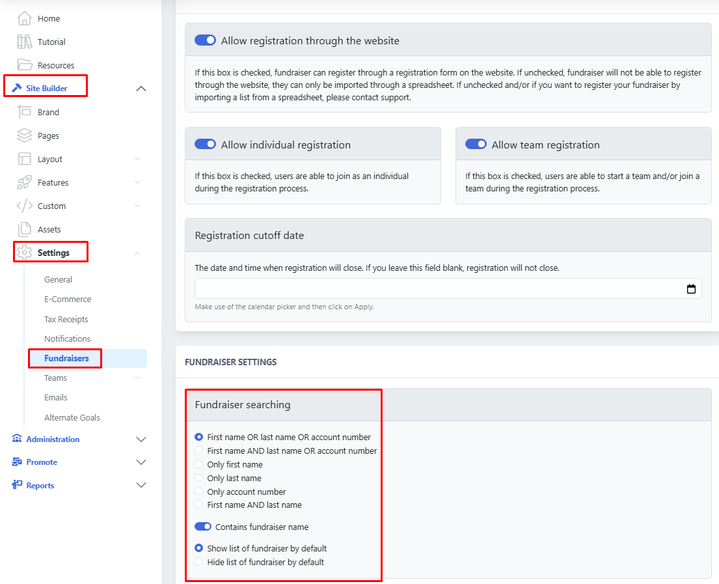Click the Brand sidebar icon
This screenshot has width=719, height=584.
(x=25, y=113)
